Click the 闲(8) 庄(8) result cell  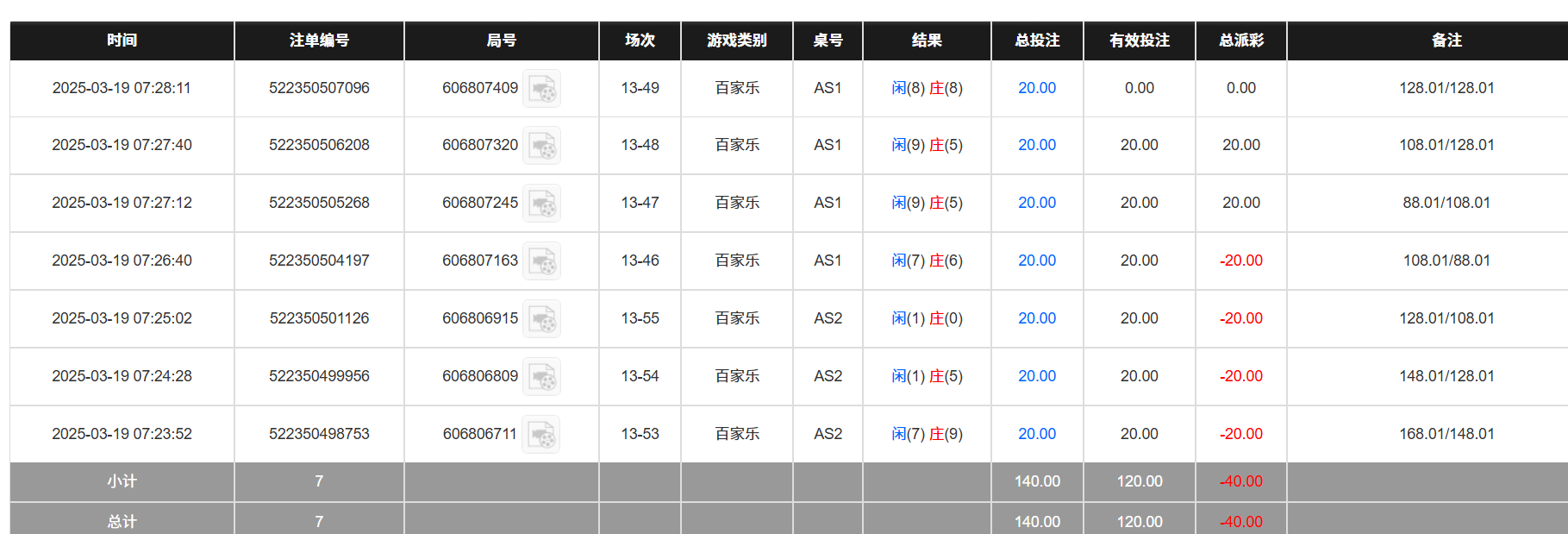(x=927, y=88)
